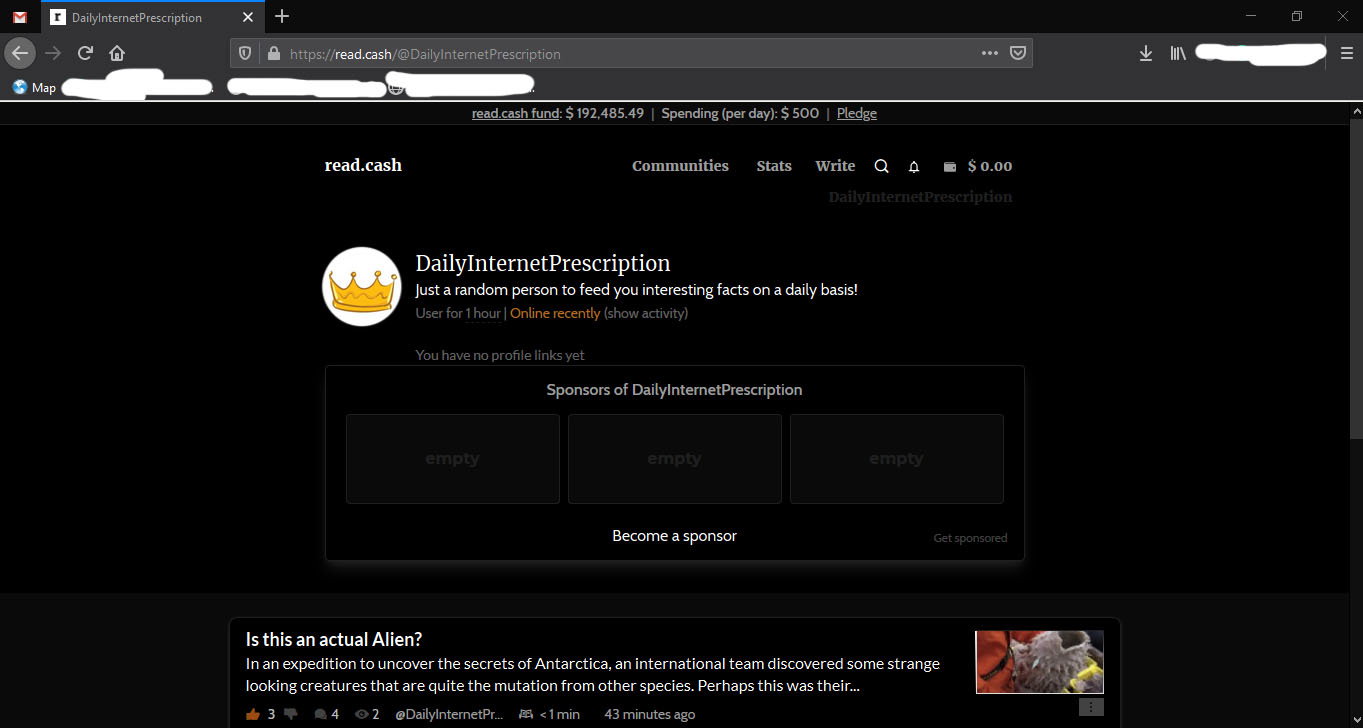Click the "43 minutes ago" timestamp
This screenshot has height=728, width=1363.
point(650,714)
